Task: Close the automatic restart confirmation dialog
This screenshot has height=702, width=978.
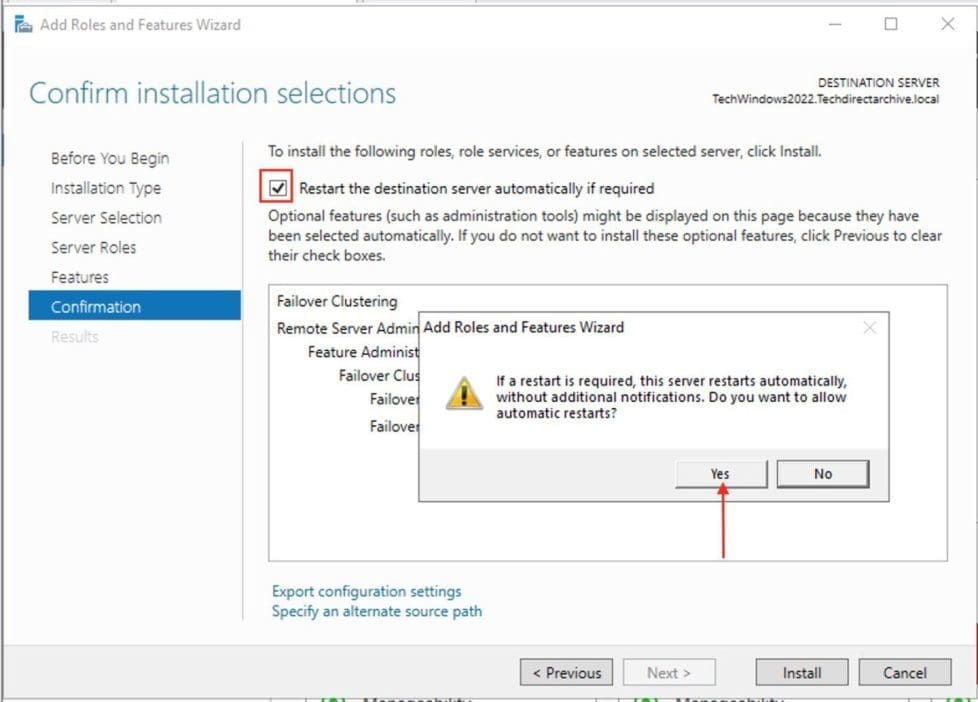Action: [x=869, y=327]
